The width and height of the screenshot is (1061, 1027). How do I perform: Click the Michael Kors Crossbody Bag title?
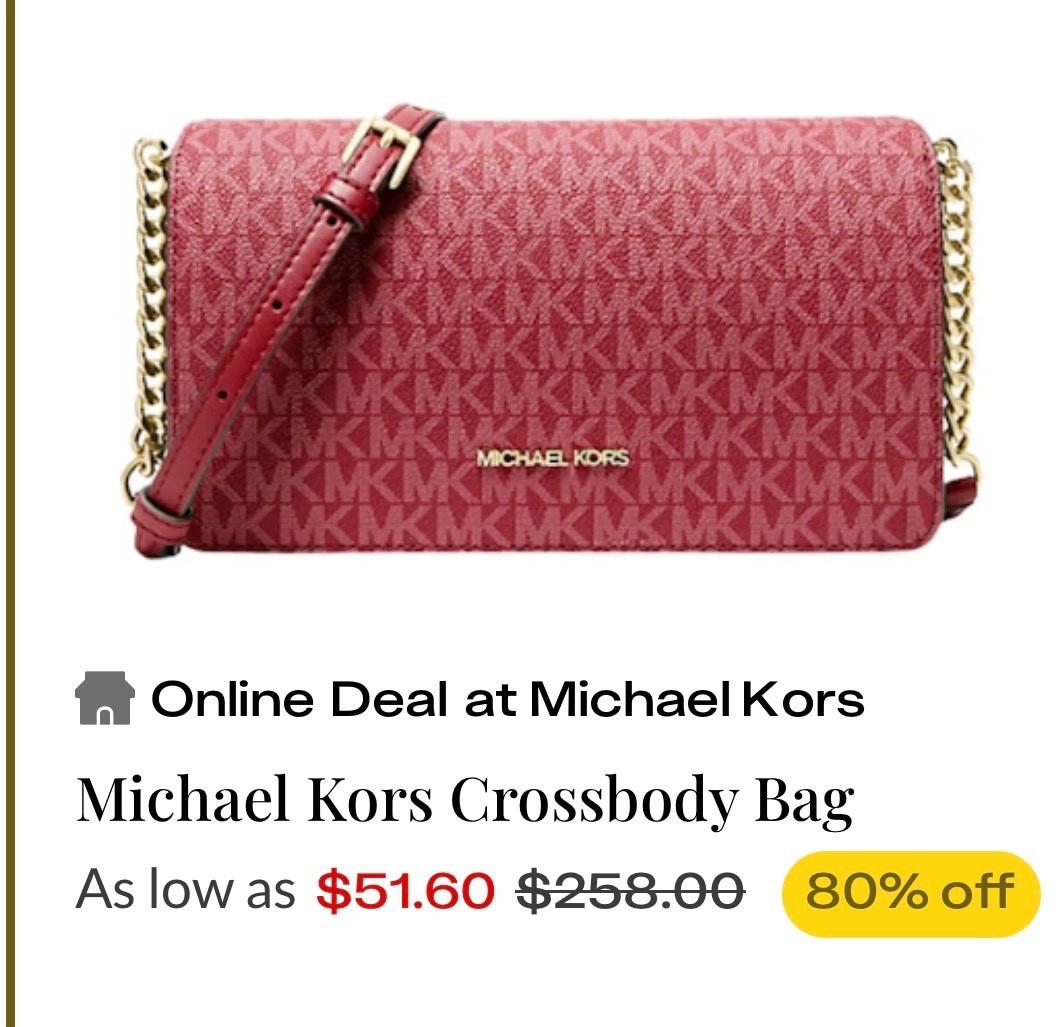coord(465,800)
